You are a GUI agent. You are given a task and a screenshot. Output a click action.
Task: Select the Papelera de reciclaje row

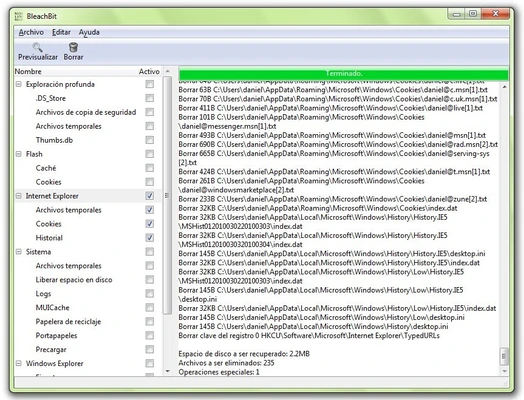point(88,322)
